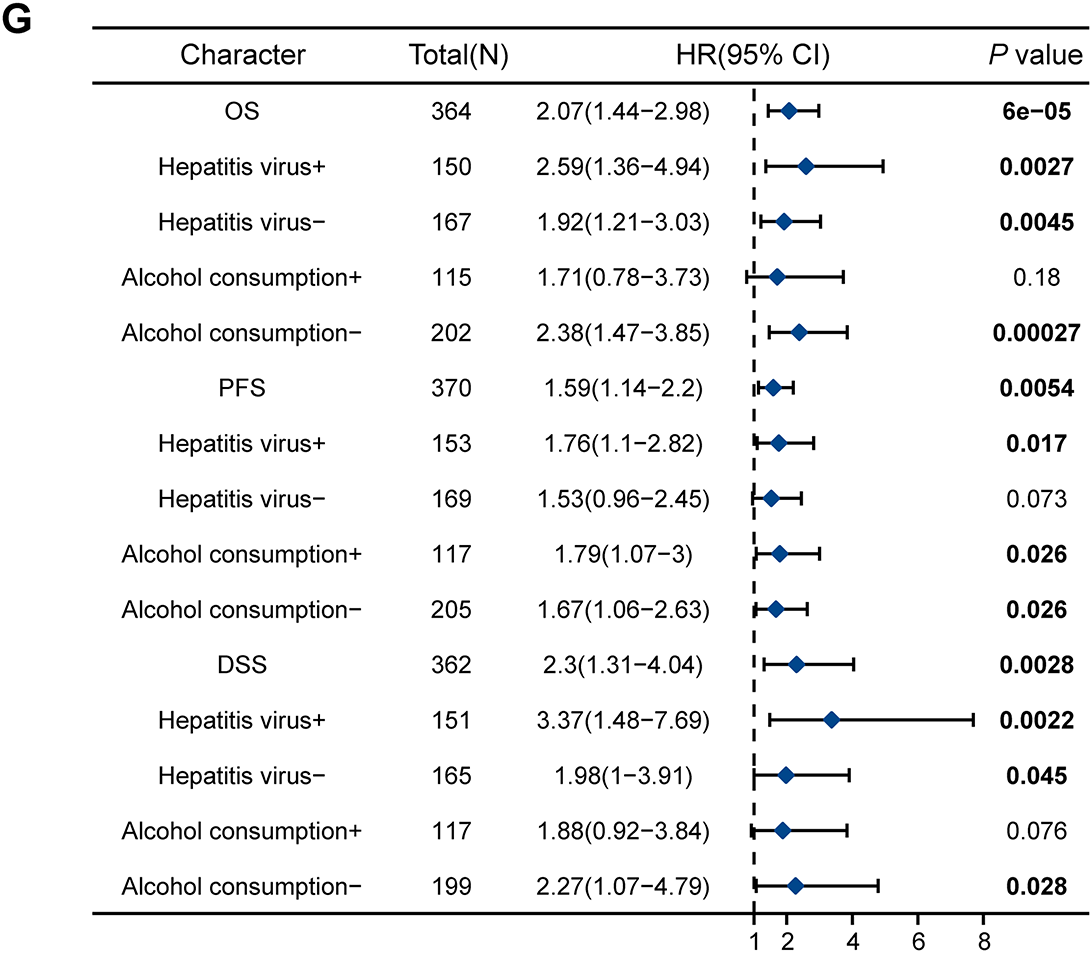This screenshot has width=1092, height=953.
Task: Click the diamond marker in the DSS row
Action: pyautogui.click(x=796, y=663)
